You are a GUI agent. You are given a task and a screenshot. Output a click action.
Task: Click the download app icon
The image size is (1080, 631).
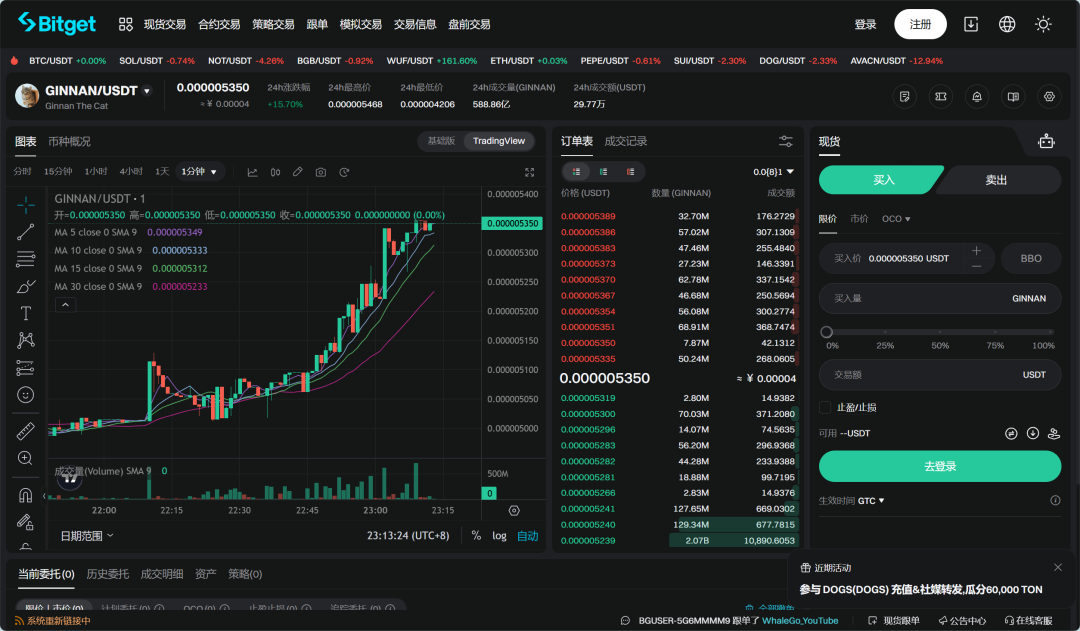(x=970, y=24)
